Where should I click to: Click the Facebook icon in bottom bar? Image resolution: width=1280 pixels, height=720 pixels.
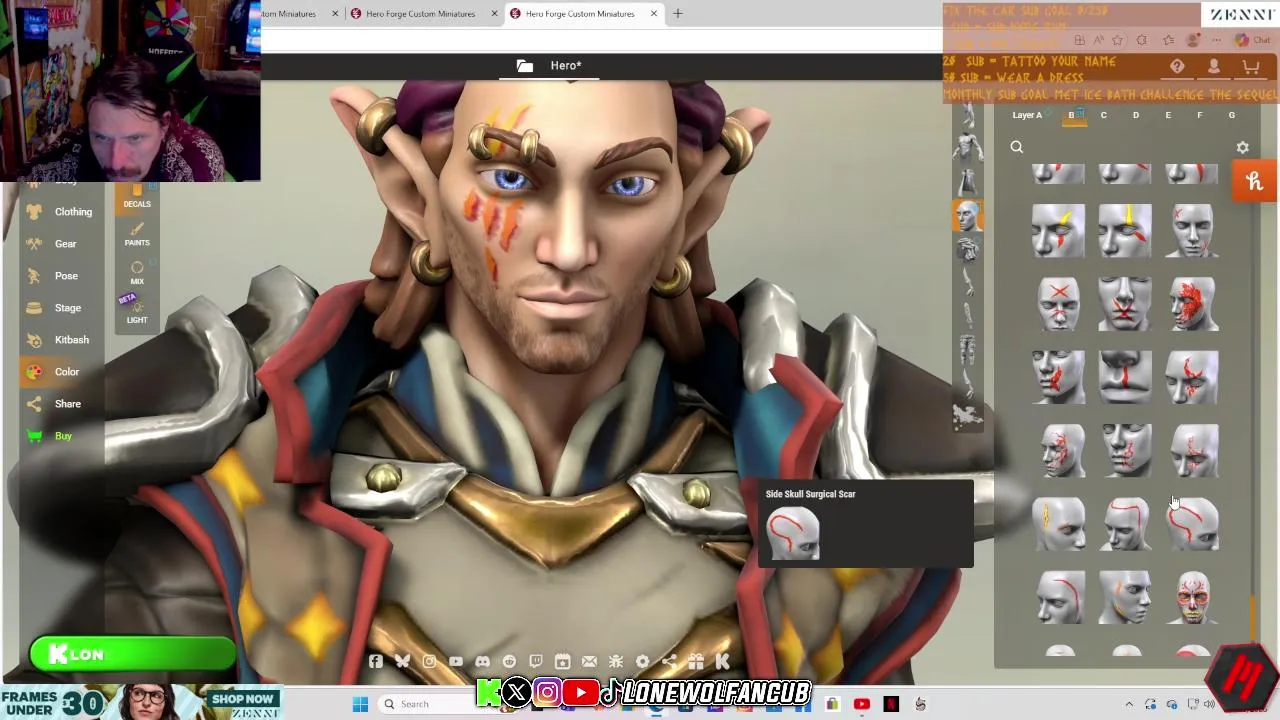coord(375,661)
